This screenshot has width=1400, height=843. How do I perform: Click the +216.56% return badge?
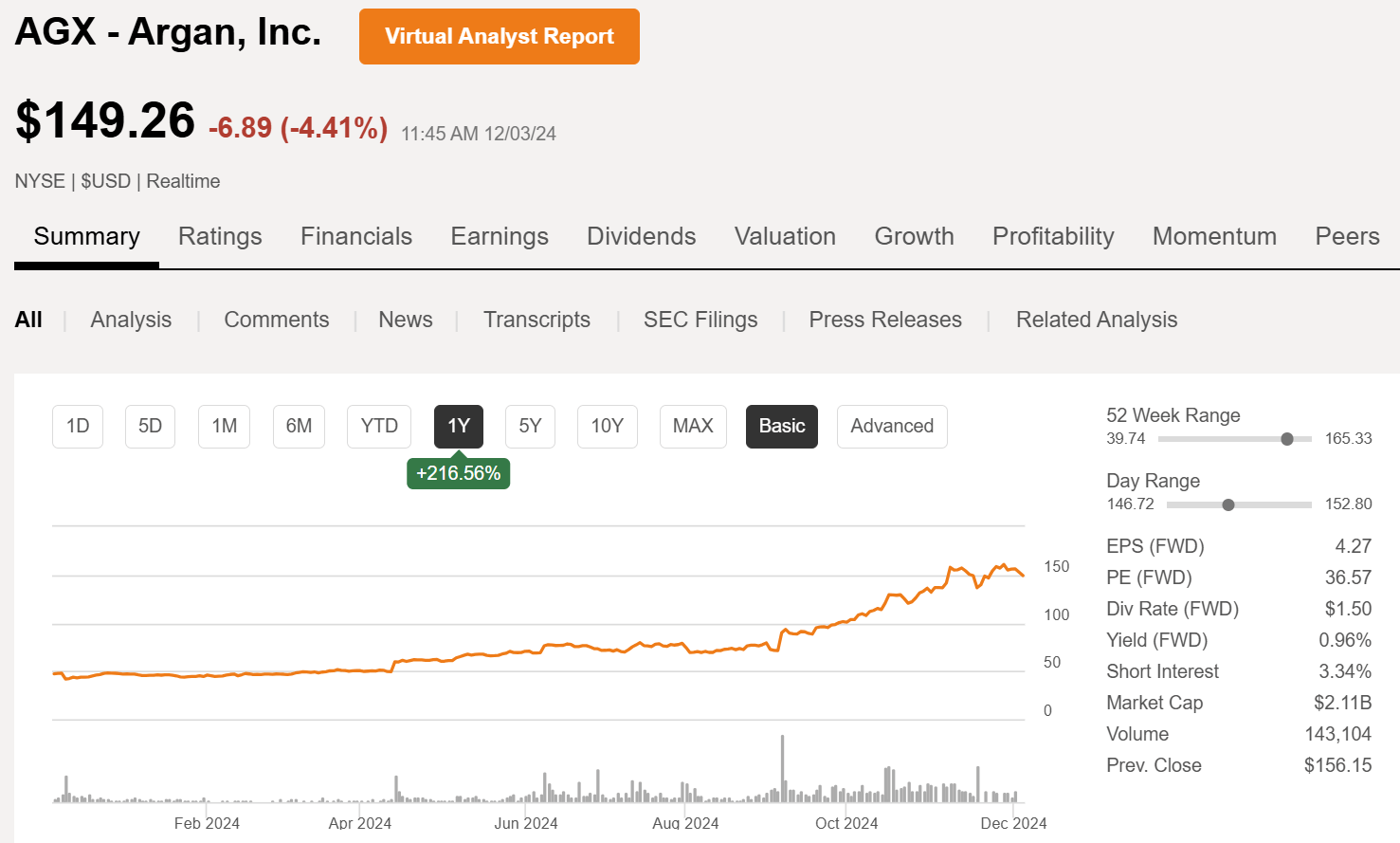(x=458, y=473)
